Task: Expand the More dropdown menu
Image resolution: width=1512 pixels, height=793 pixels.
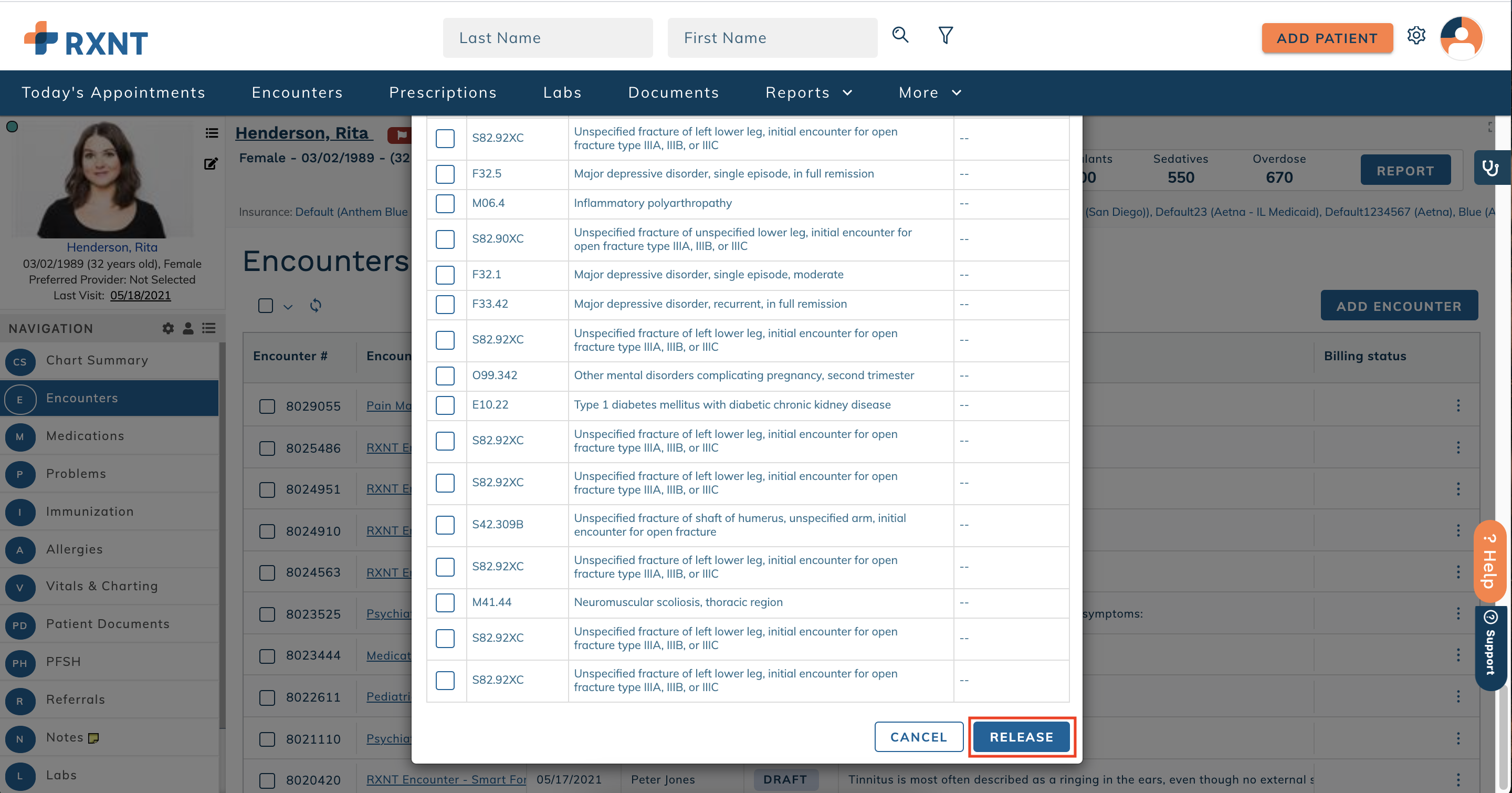Action: (929, 92)
